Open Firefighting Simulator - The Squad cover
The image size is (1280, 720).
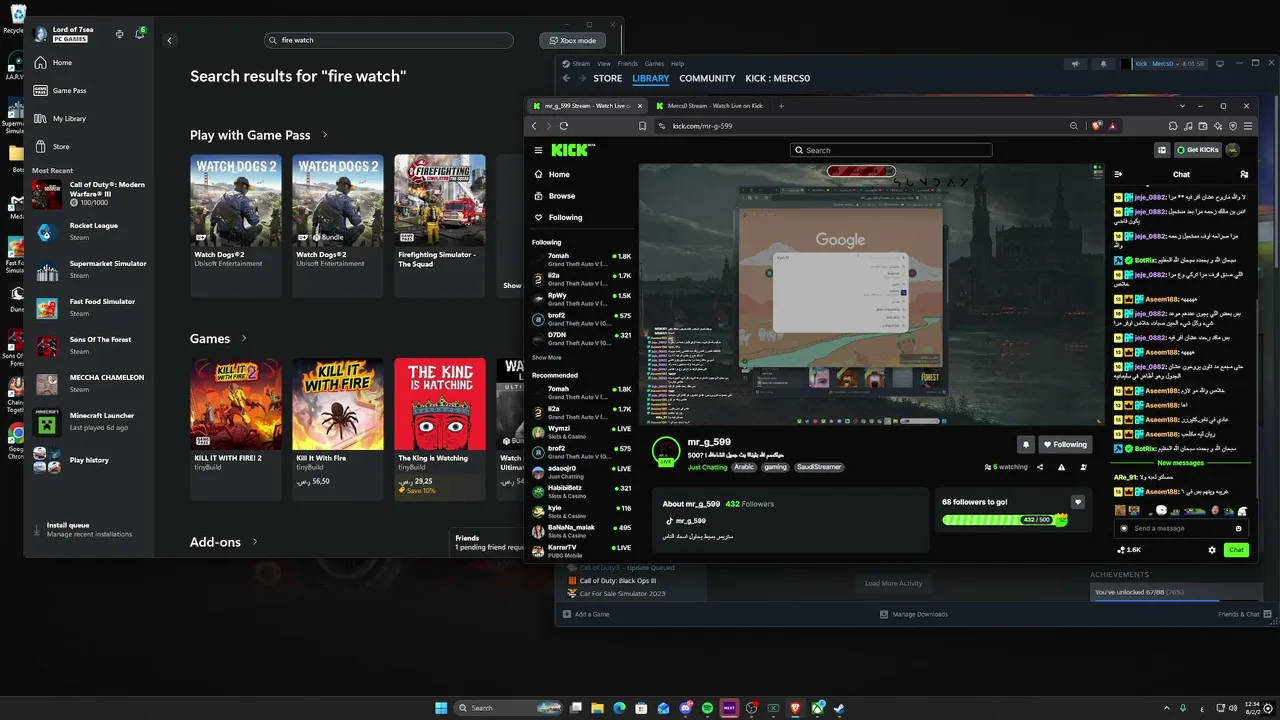(x=440, y=200)
